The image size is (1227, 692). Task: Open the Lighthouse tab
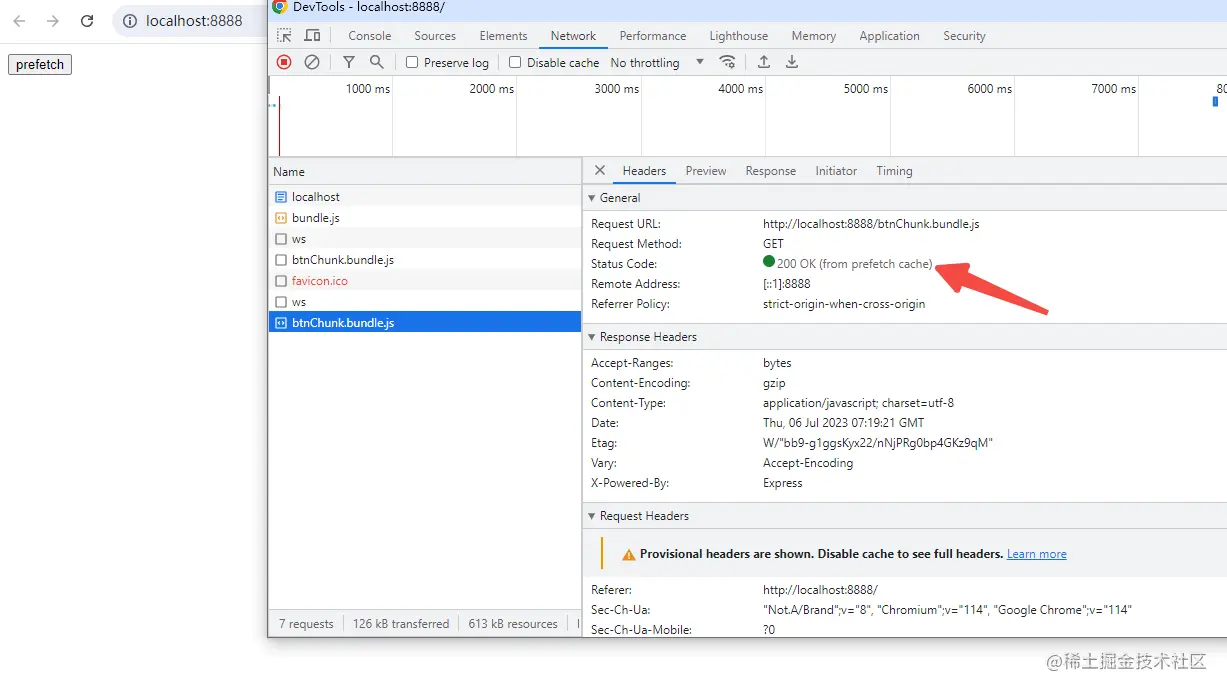coord(739,36)
